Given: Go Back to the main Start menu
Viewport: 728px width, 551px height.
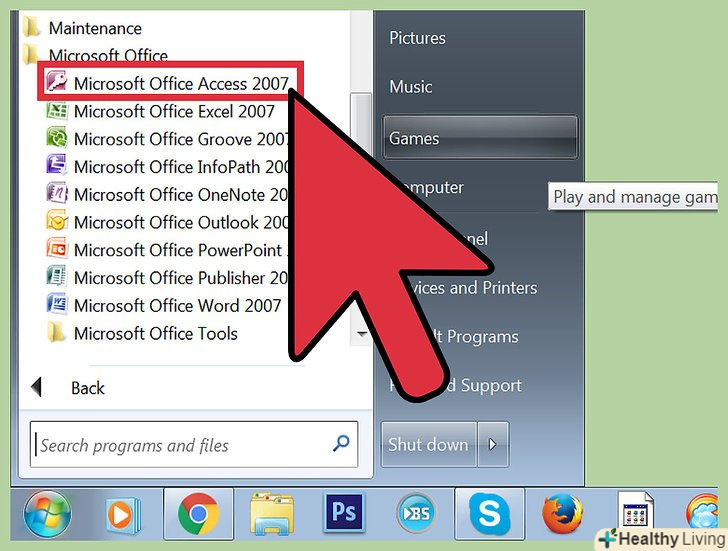Looking at the screenshot, I should tap(87, 388).
